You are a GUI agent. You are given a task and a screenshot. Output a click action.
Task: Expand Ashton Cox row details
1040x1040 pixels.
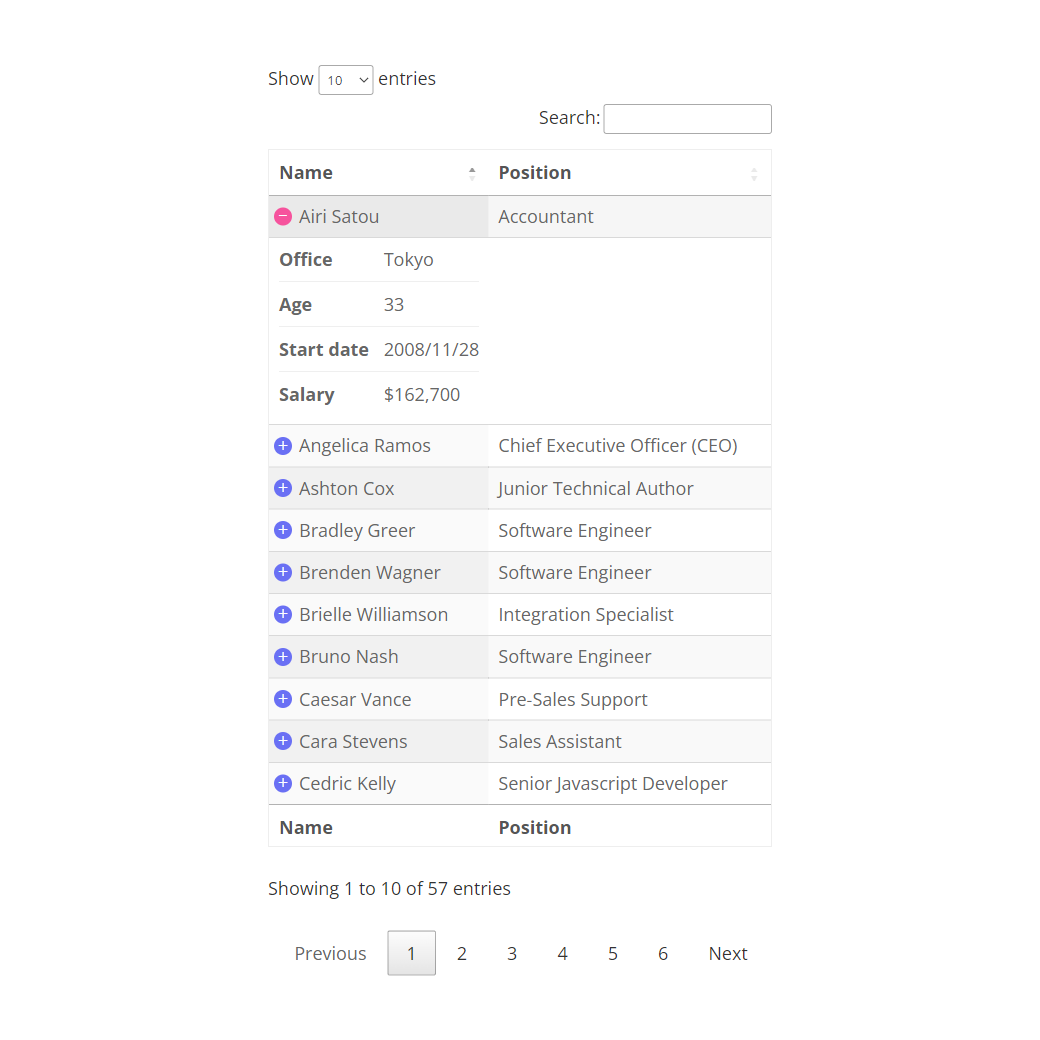pyautogui.click(x=283, y=488)
